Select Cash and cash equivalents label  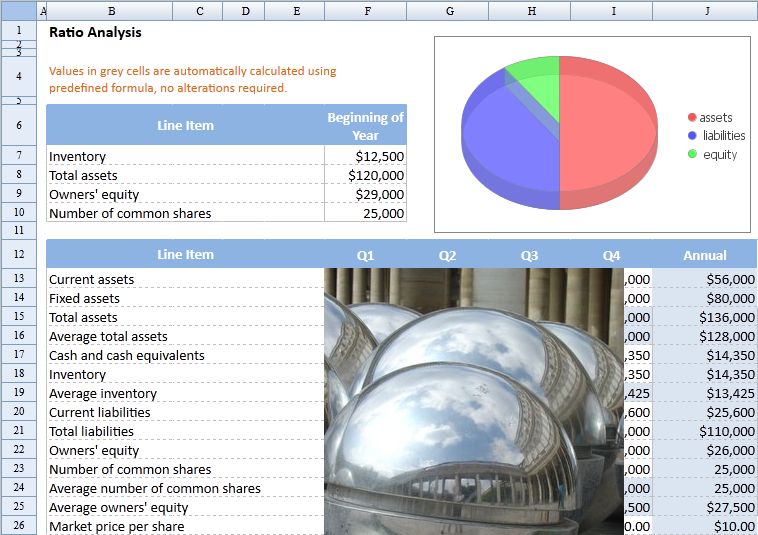pyautogui.click(x=127, y=355)
